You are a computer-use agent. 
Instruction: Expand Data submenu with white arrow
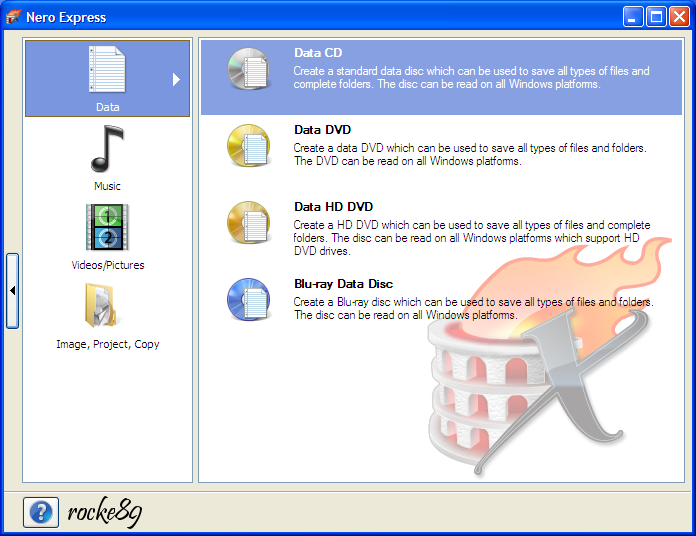click(x=176, y=79)
